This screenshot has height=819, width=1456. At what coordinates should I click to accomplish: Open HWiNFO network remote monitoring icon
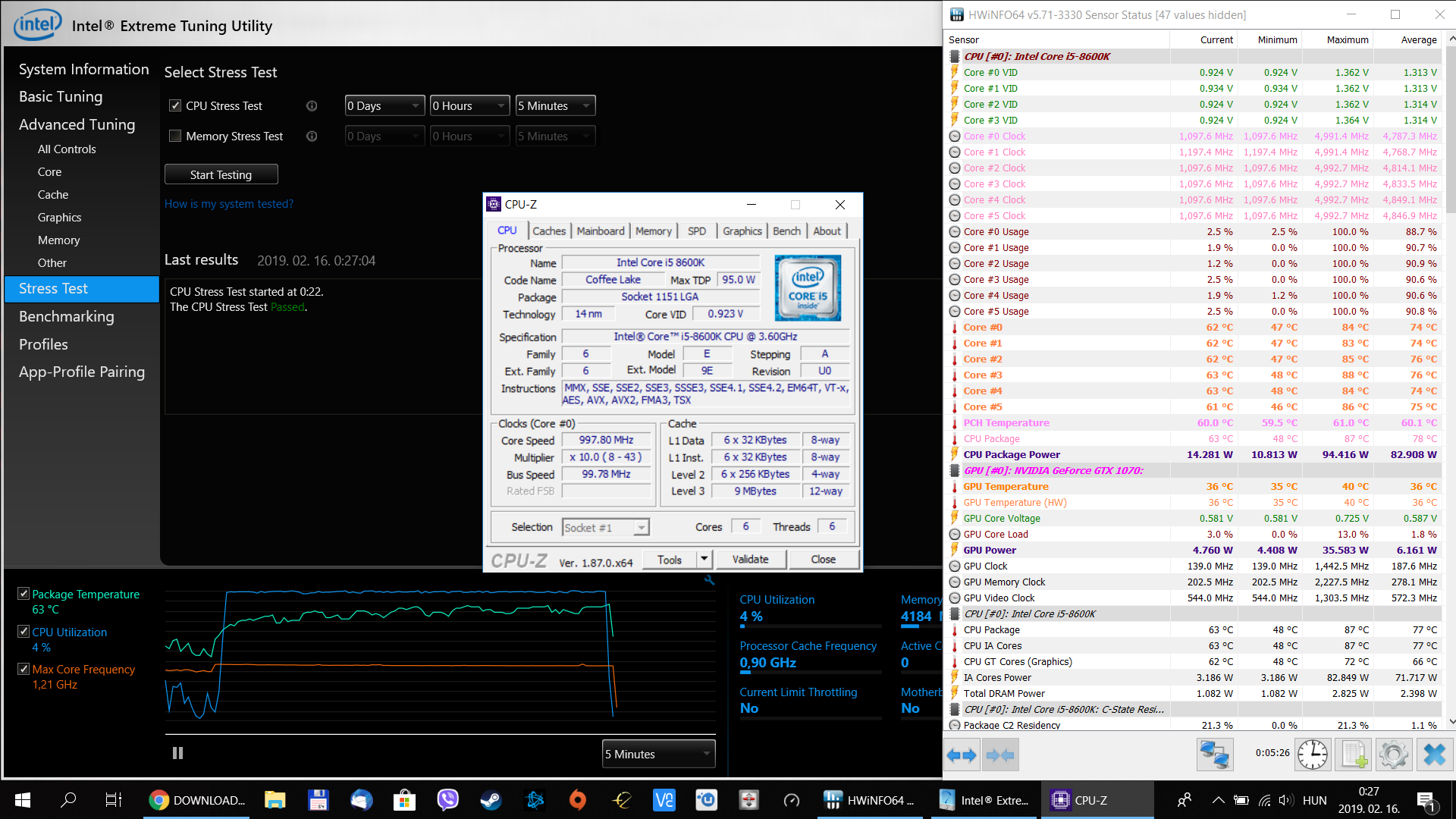coord(1214,755)
